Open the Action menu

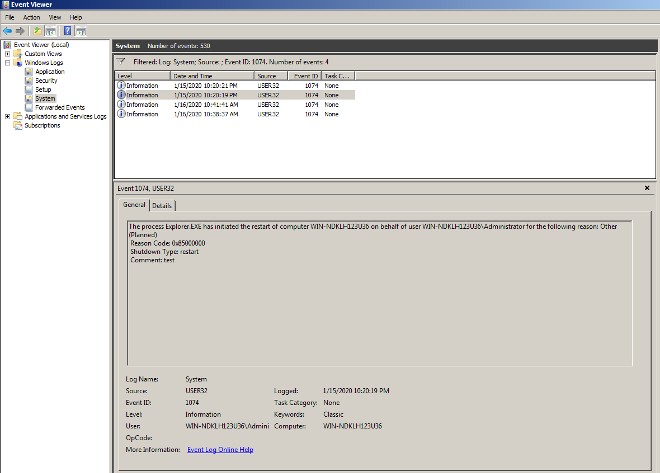(32, 17)
